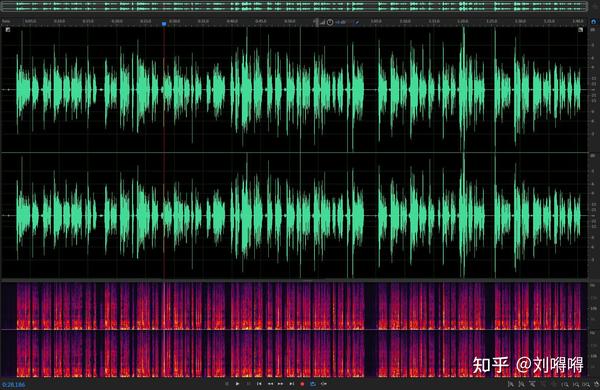
Task: Click the fade-out handle on the waveform's right corner
Action: 580,29
